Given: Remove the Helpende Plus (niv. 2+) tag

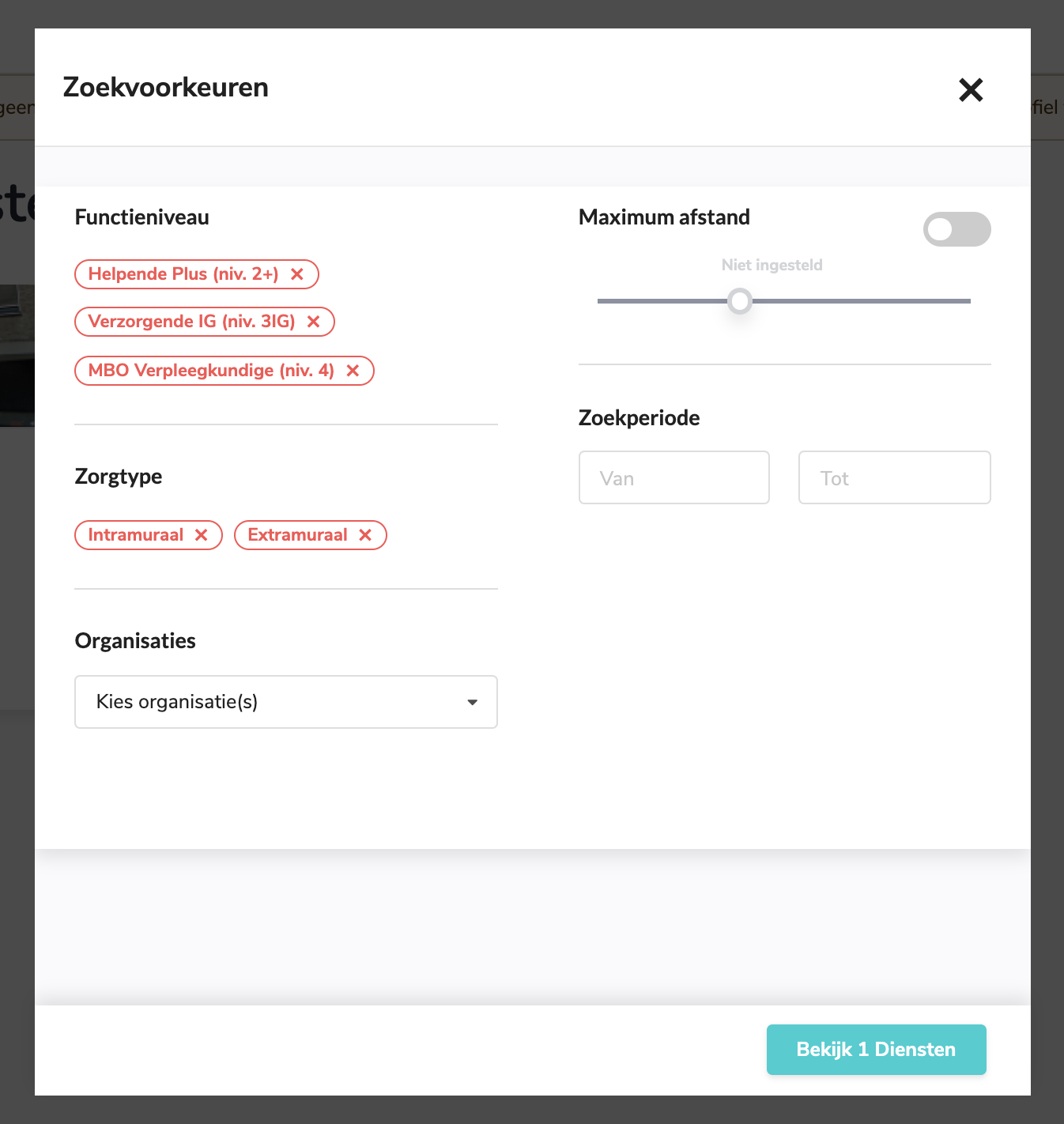Looking at the screenshot, I should 297,274.
